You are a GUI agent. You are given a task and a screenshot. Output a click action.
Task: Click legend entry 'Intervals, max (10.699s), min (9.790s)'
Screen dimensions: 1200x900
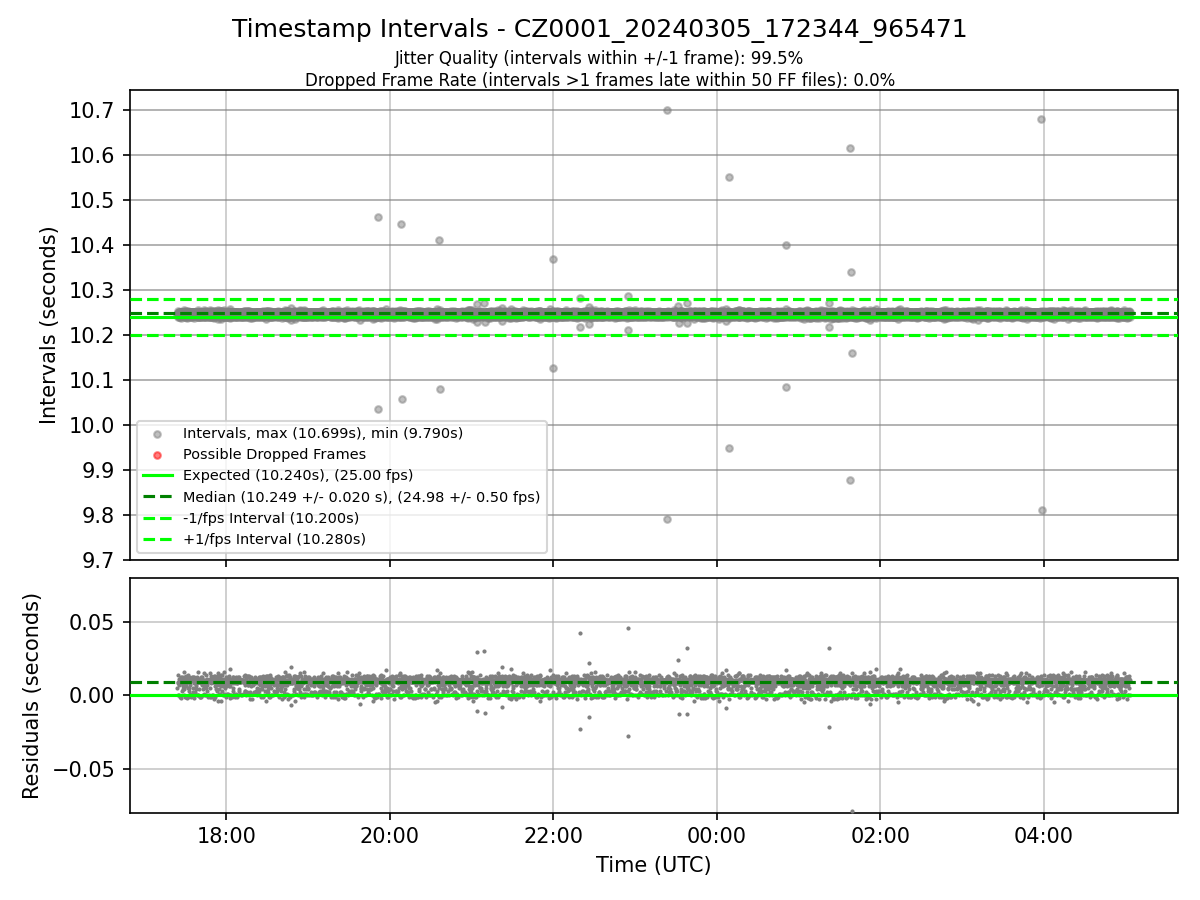323,433
